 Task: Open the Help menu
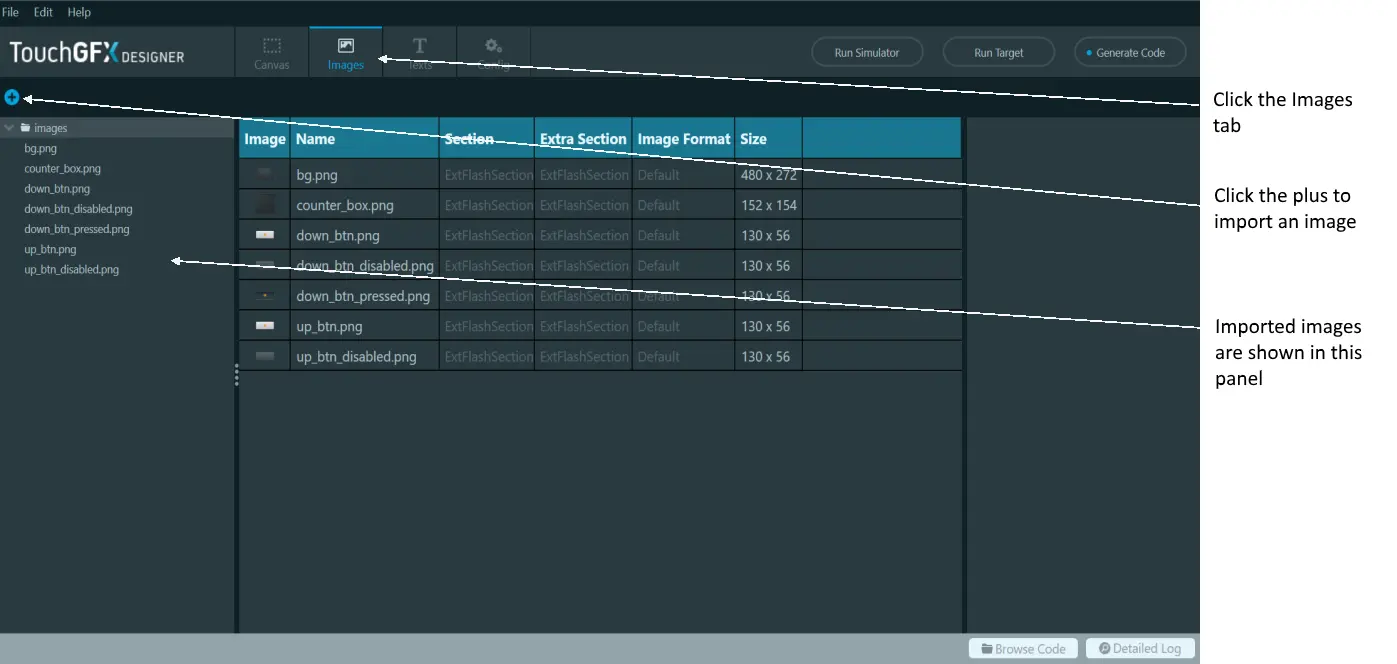click(x=79, y=12)
